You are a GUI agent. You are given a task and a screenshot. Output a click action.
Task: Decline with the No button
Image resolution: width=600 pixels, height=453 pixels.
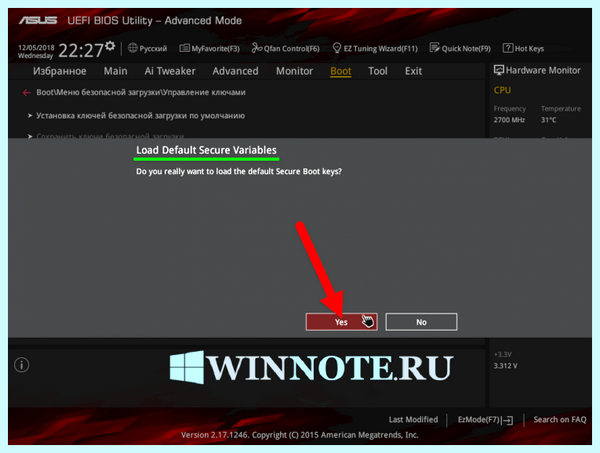421,322
